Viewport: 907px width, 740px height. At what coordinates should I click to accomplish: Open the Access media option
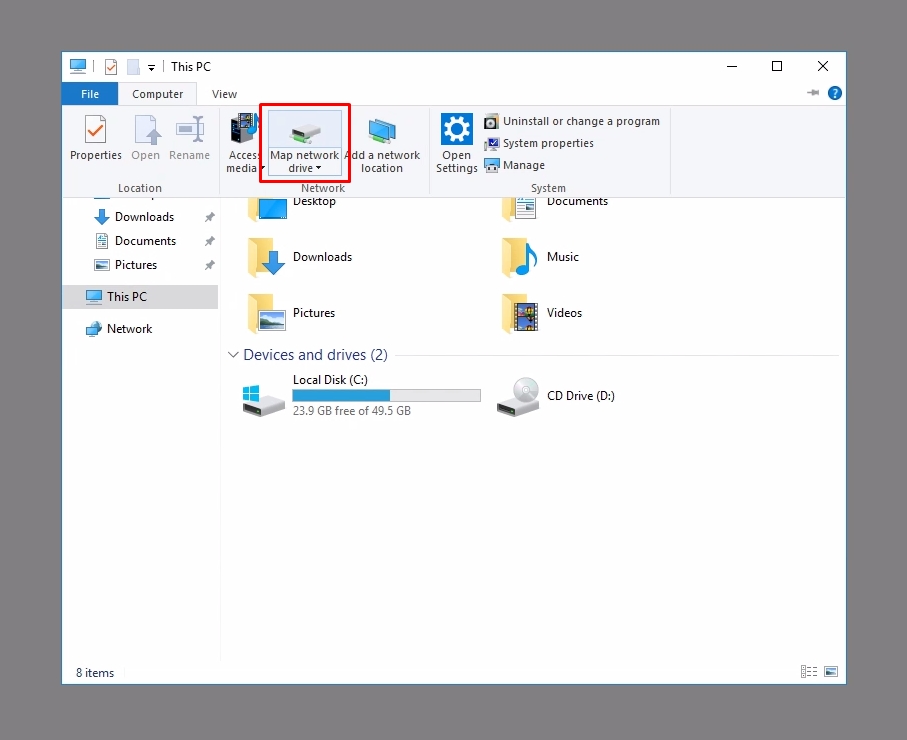(244, 143)
